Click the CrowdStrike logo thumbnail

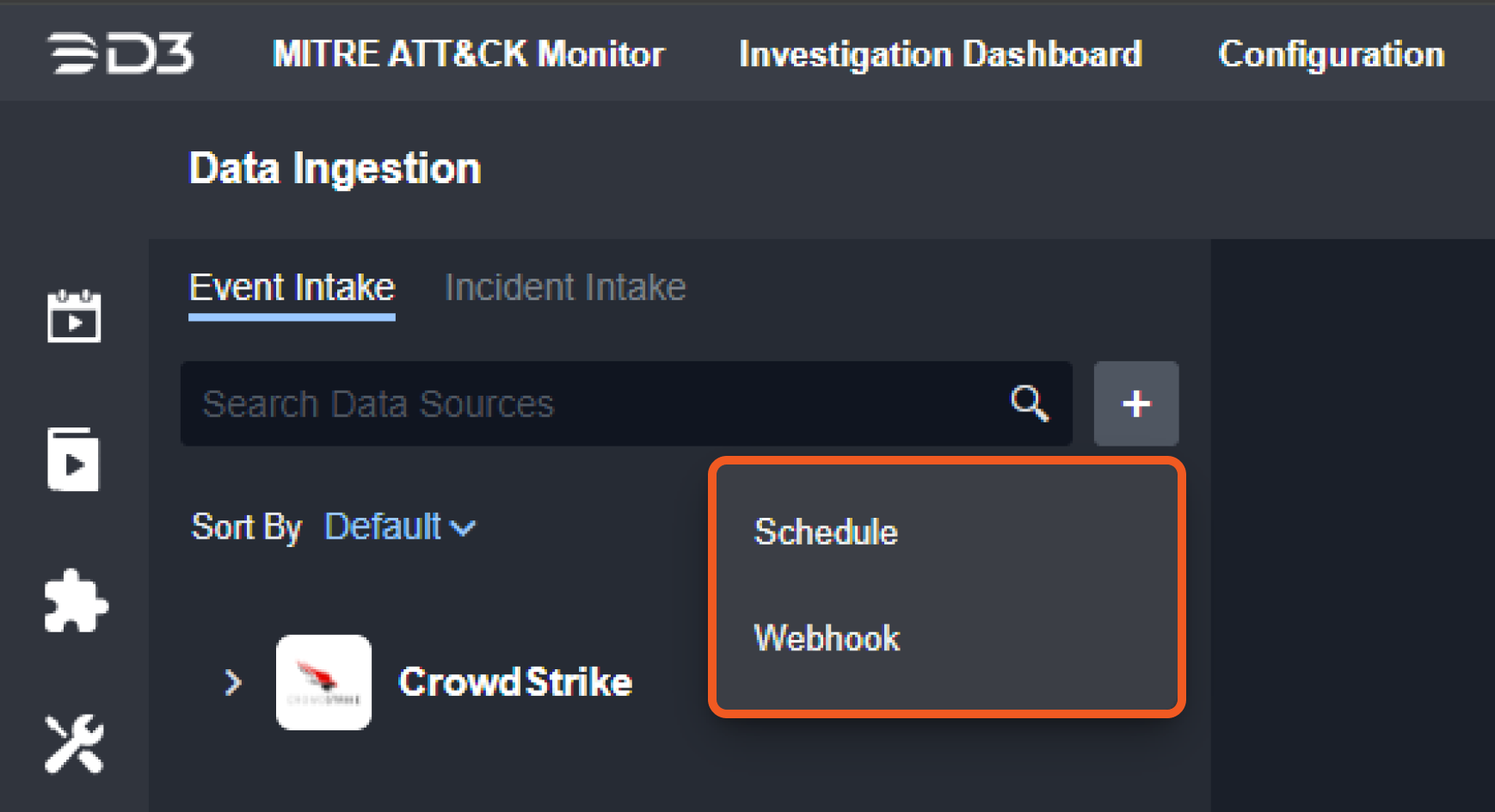[x=323, y=682]
